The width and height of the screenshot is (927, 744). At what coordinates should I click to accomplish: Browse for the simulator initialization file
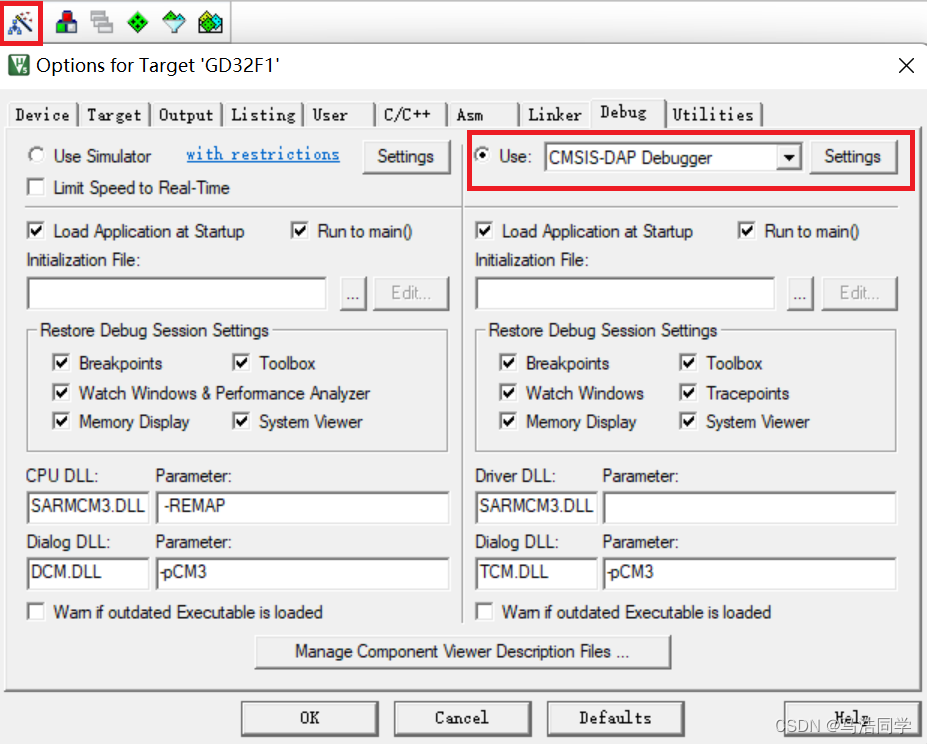pos(353,293)
